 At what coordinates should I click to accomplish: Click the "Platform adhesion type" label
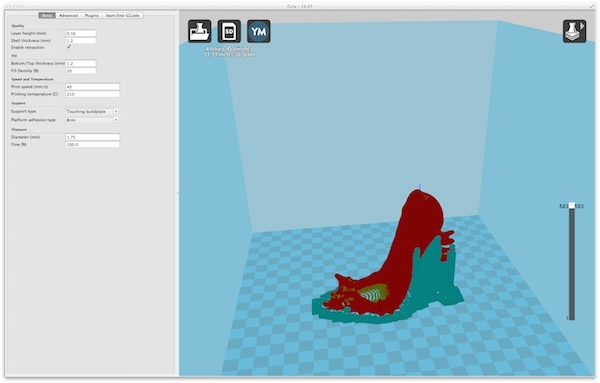coord(33,120)
